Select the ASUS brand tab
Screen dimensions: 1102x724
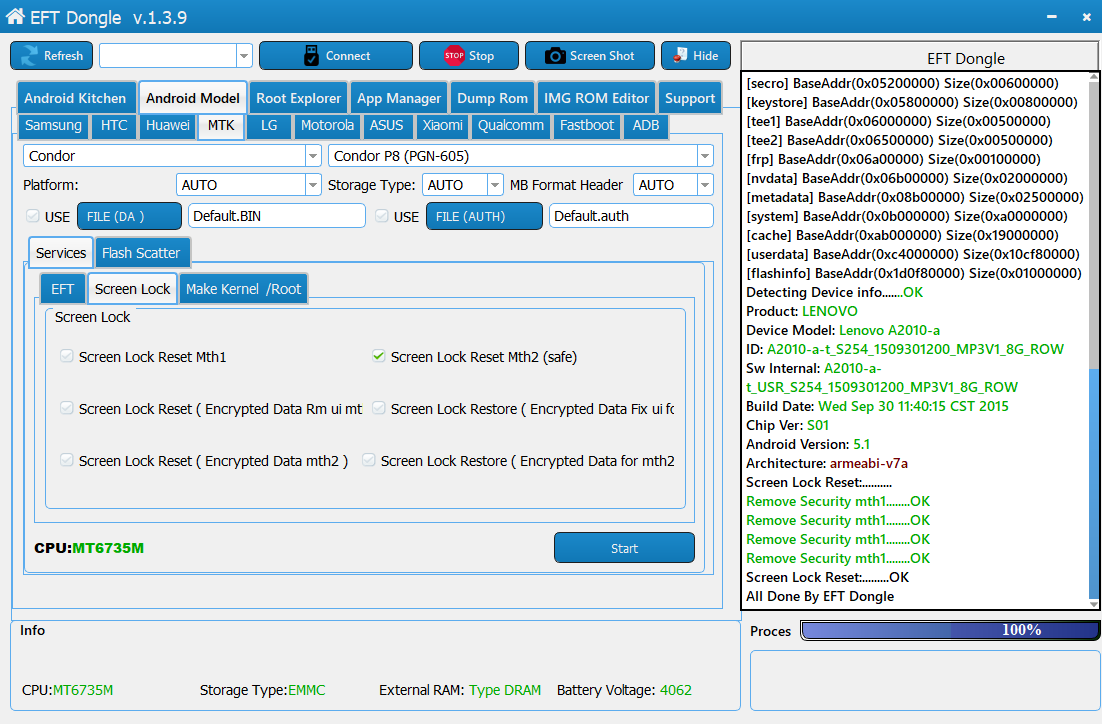click(387, 126)
